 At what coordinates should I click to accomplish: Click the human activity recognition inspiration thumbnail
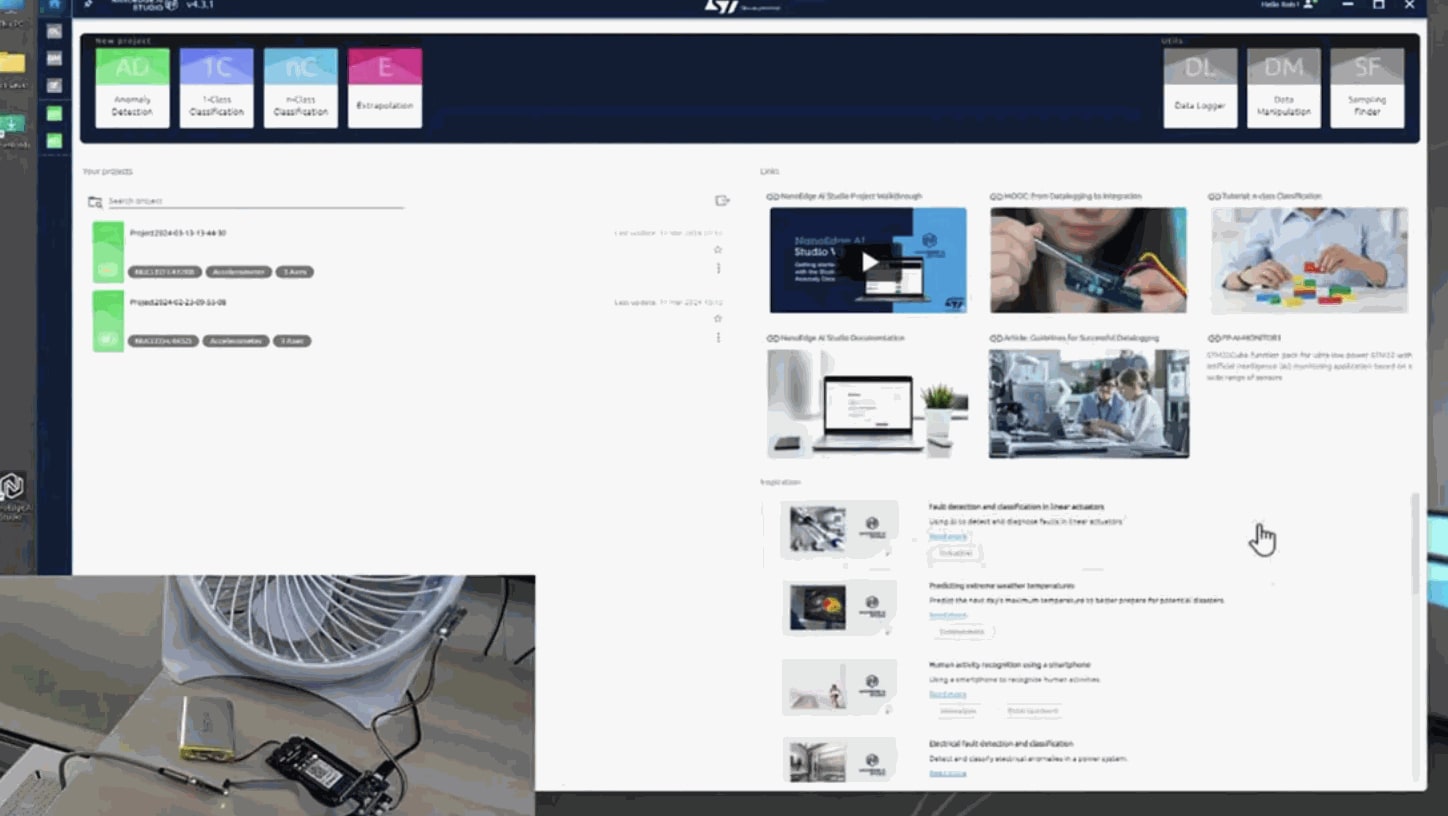coord(839,687)
